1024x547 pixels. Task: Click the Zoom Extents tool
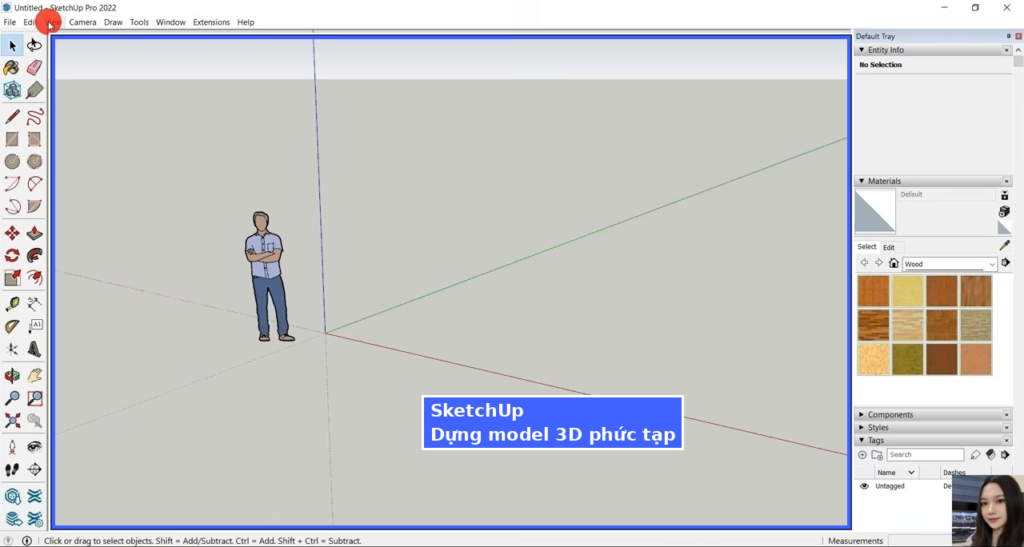(x=12, y=420)
